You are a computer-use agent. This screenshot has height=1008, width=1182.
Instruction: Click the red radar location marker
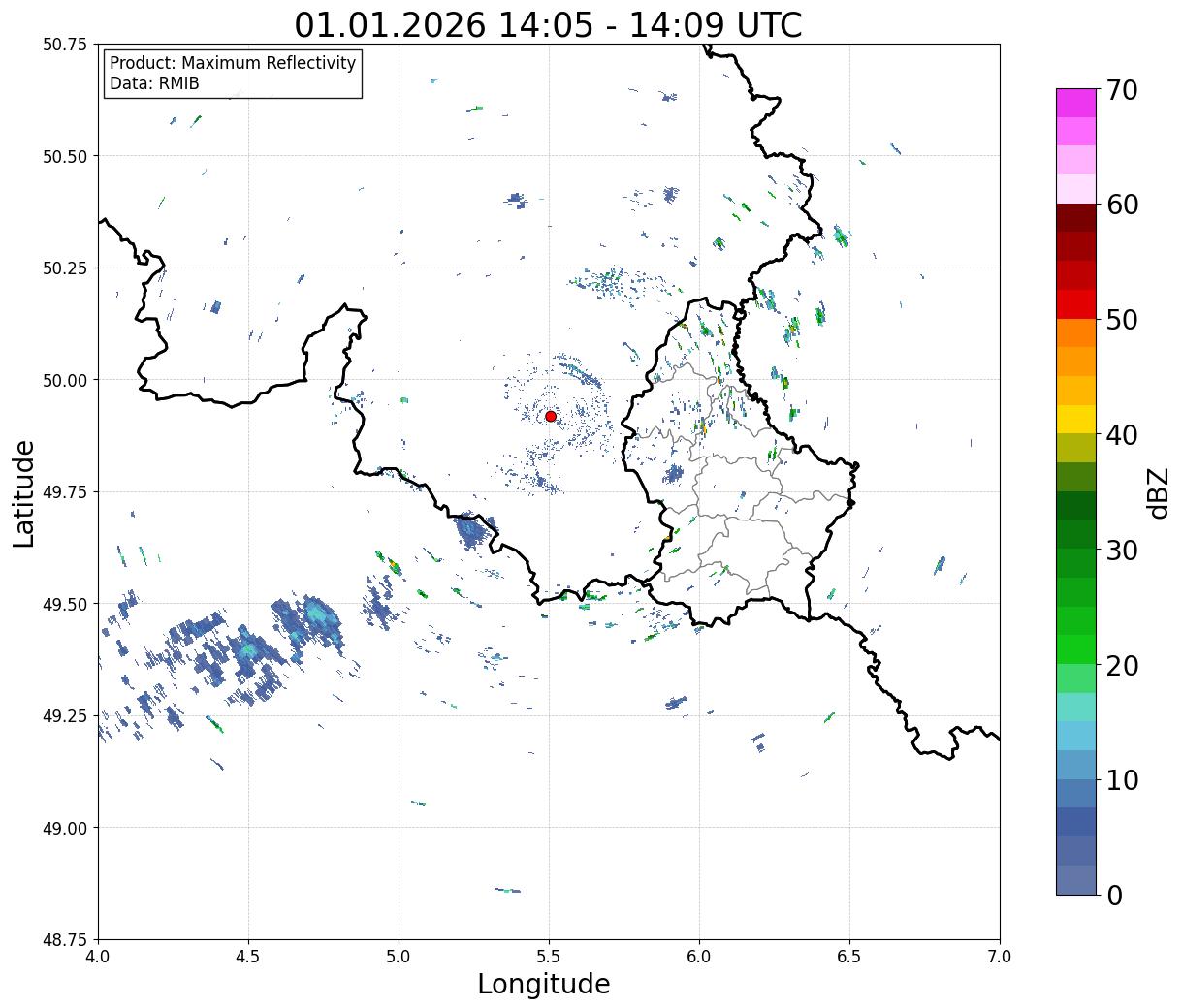coord(551,416)
